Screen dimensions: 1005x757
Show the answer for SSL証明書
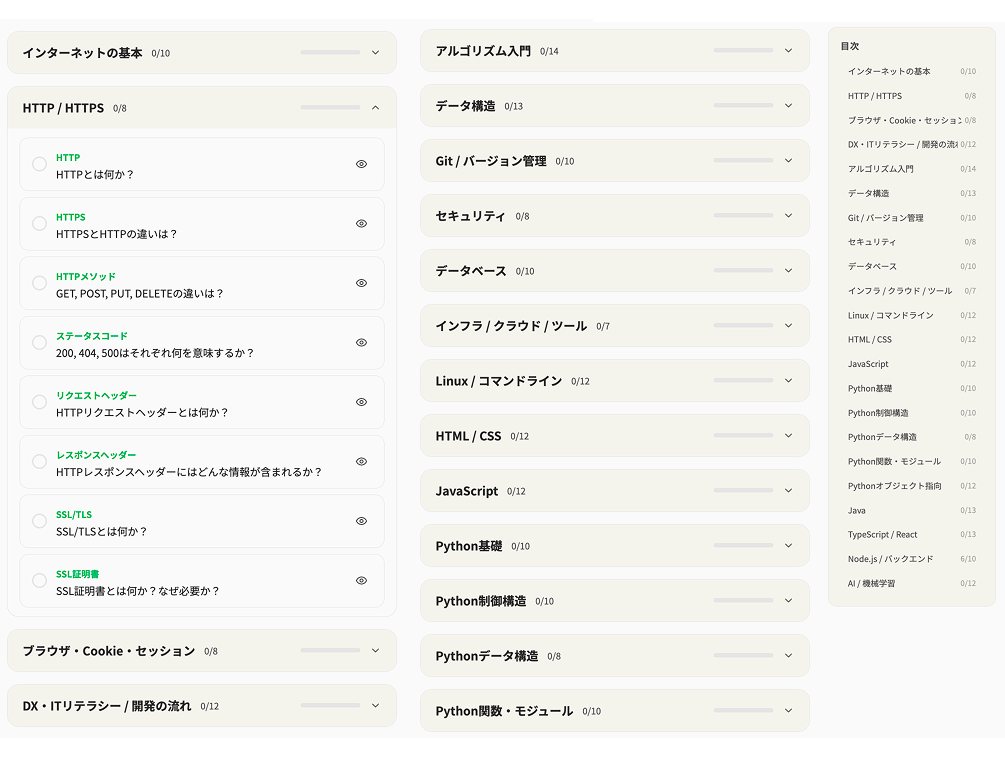361,580
